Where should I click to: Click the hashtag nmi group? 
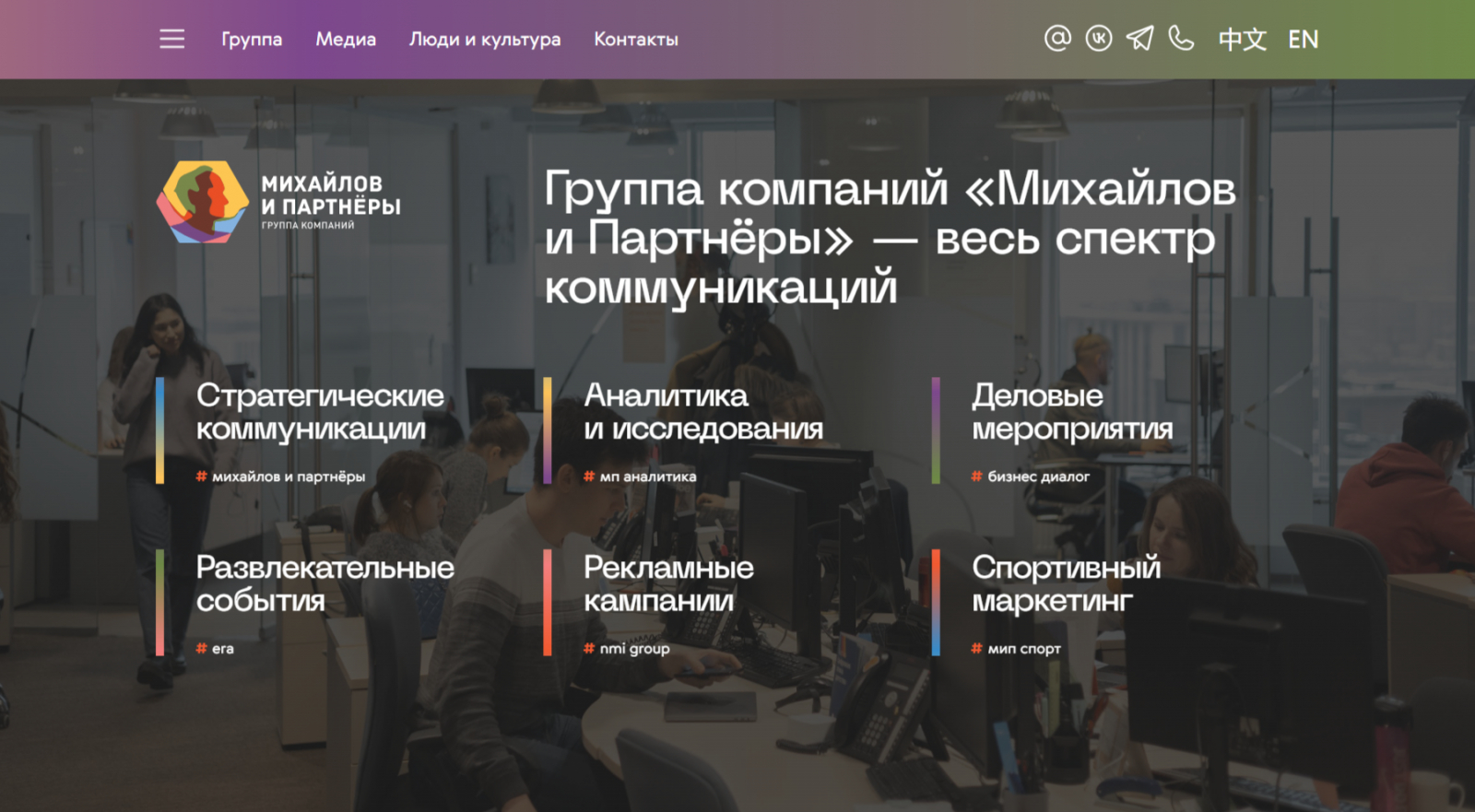tap(627, 649)
